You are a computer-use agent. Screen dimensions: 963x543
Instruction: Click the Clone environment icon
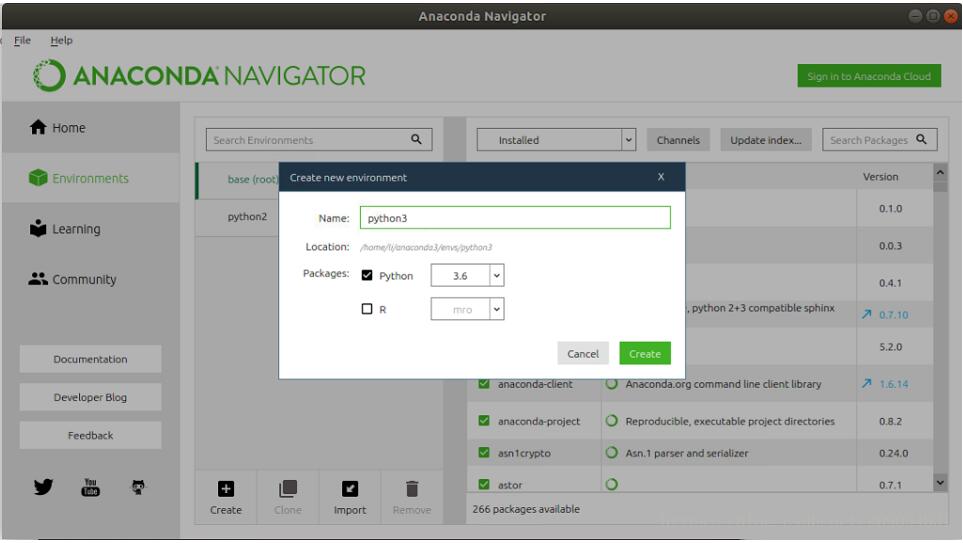[287, 489]
